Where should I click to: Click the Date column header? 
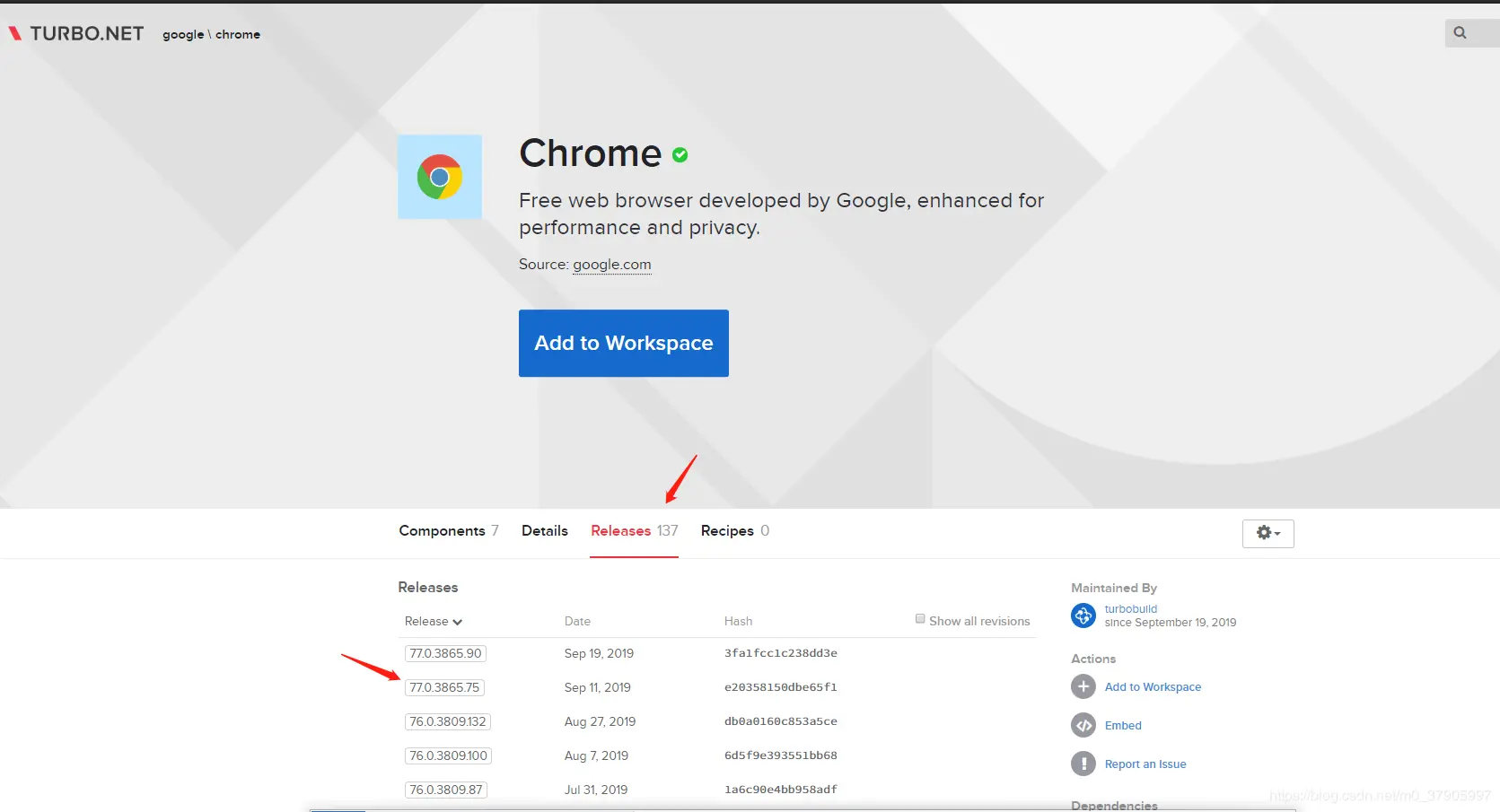[577, 621]
